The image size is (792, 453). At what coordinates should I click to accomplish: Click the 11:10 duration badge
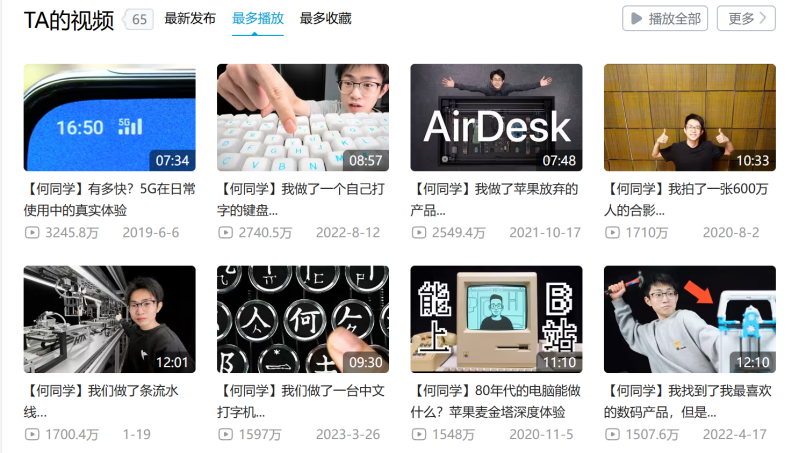click(559, 363)
